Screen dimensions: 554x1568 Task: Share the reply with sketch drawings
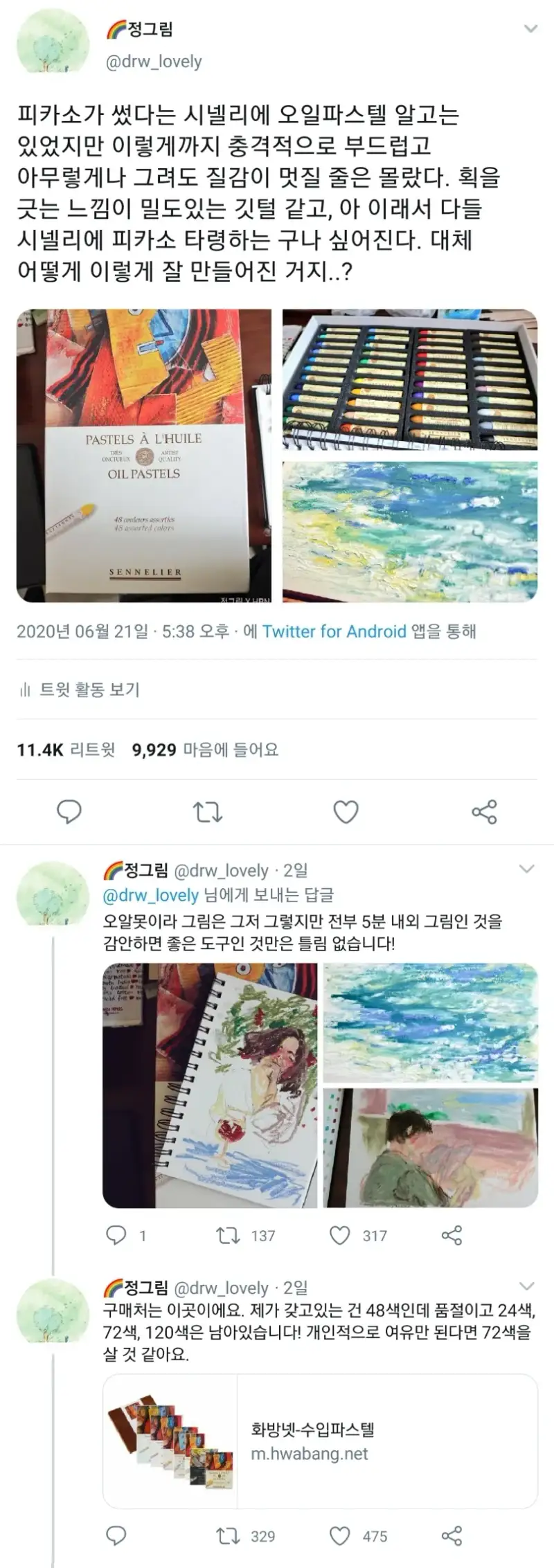[452, 1236]
